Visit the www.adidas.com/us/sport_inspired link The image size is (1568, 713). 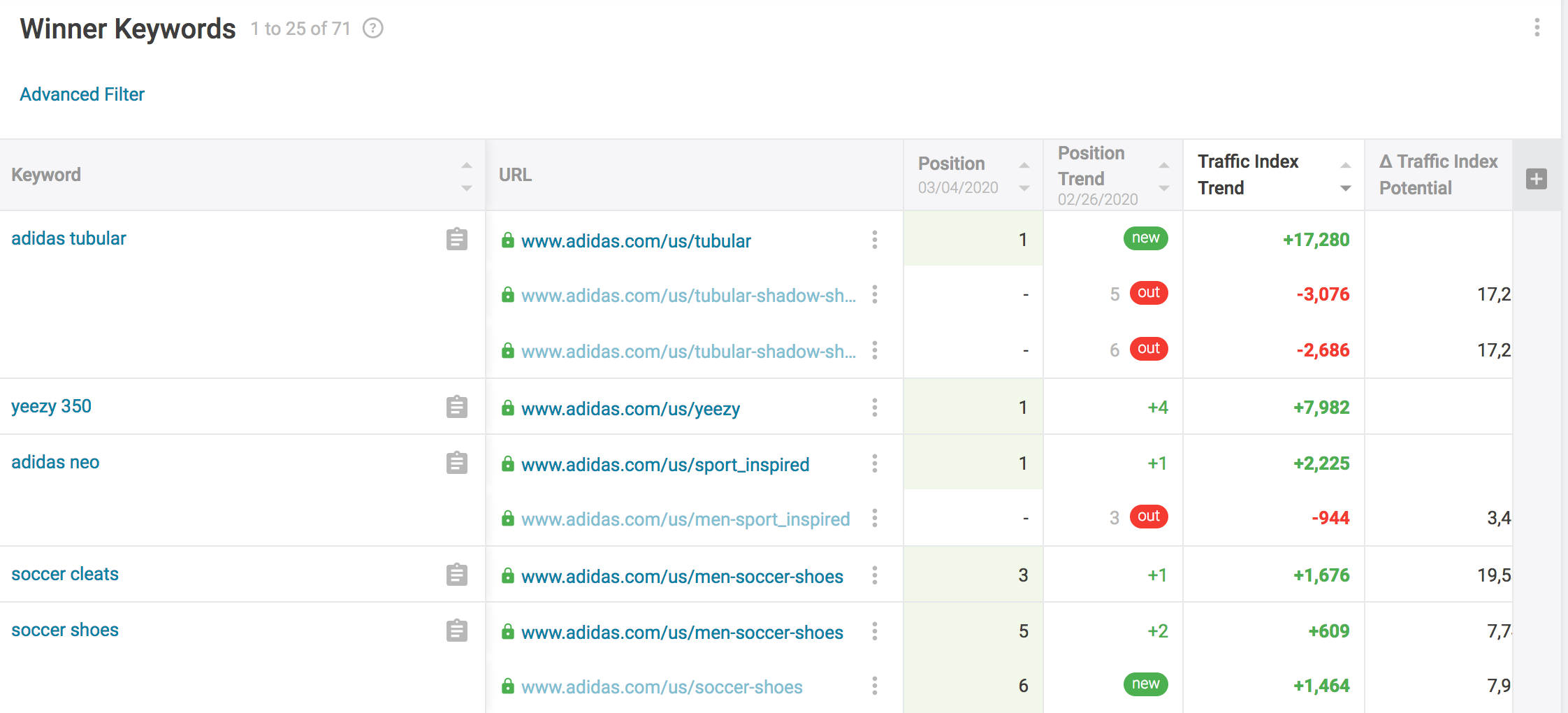click(x=665, y=465)
